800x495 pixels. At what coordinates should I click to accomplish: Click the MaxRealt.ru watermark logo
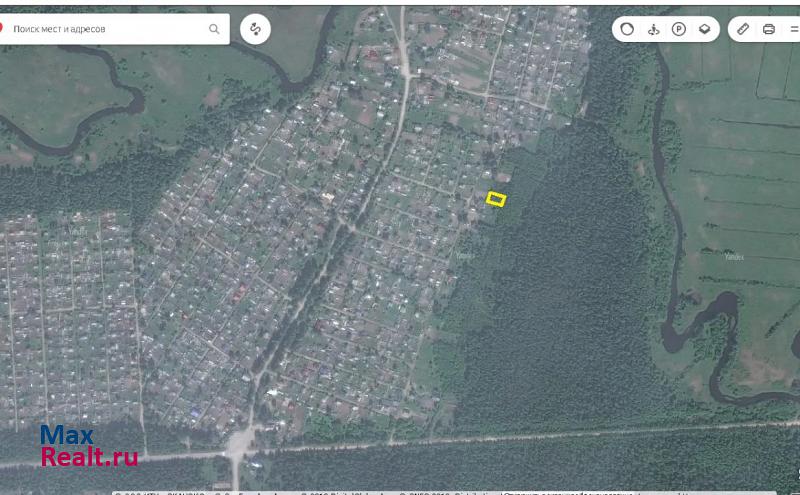pyautogui.click(x=88, y=447)
